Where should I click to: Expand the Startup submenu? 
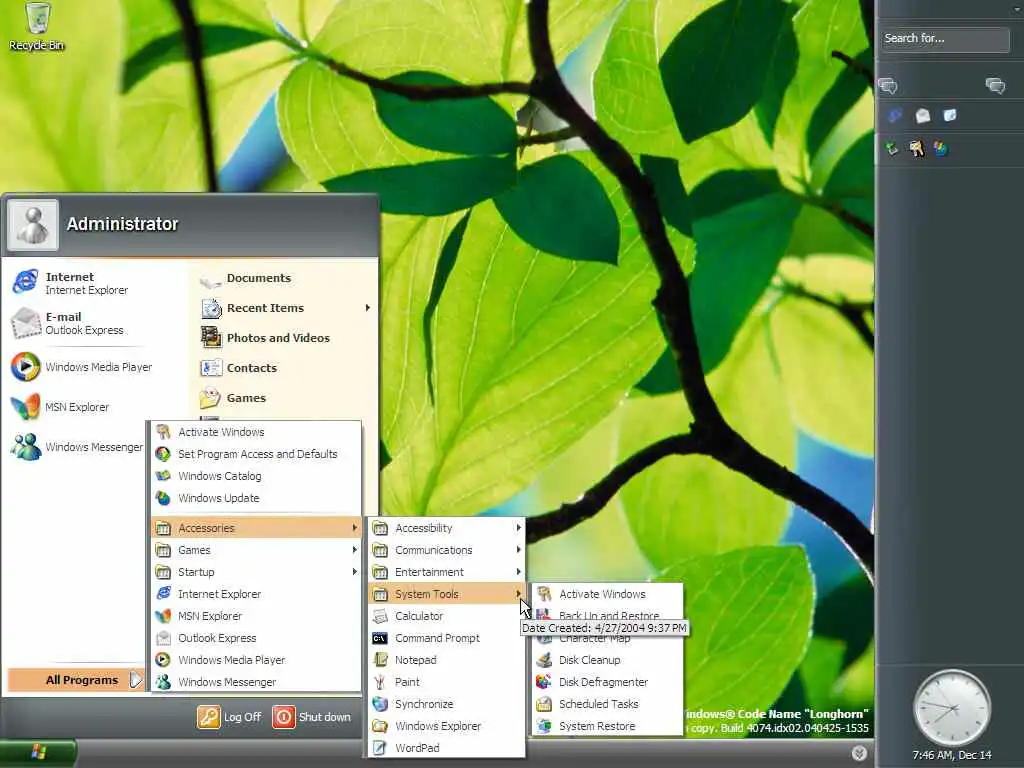256,572
